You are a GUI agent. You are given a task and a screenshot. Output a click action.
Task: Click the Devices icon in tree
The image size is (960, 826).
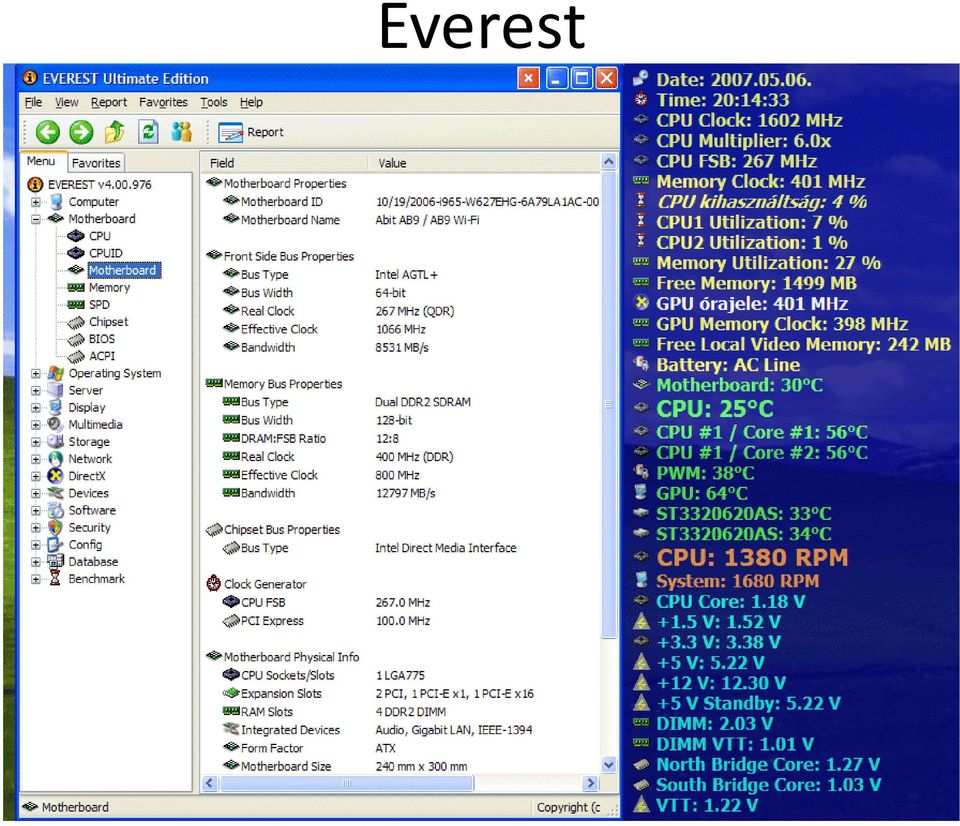point(56,493)
